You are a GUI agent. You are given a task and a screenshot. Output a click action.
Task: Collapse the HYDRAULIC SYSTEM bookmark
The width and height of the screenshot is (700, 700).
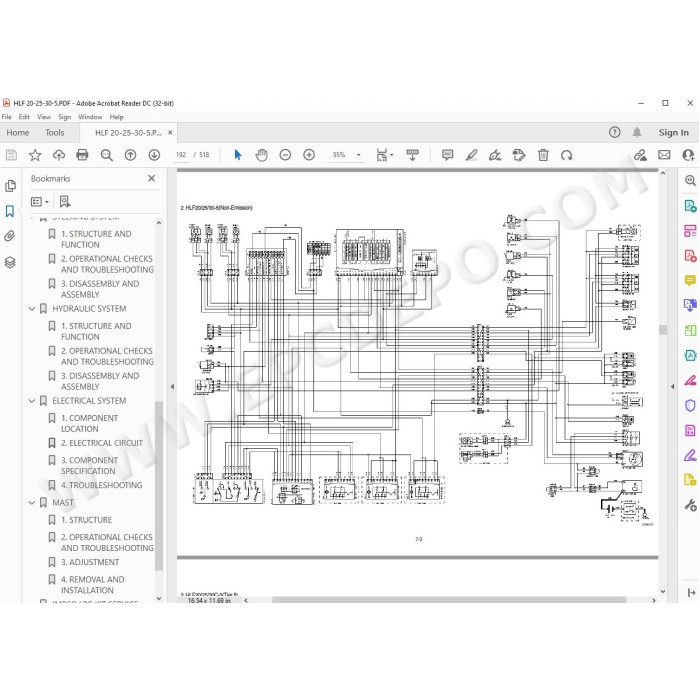[32, 309]
